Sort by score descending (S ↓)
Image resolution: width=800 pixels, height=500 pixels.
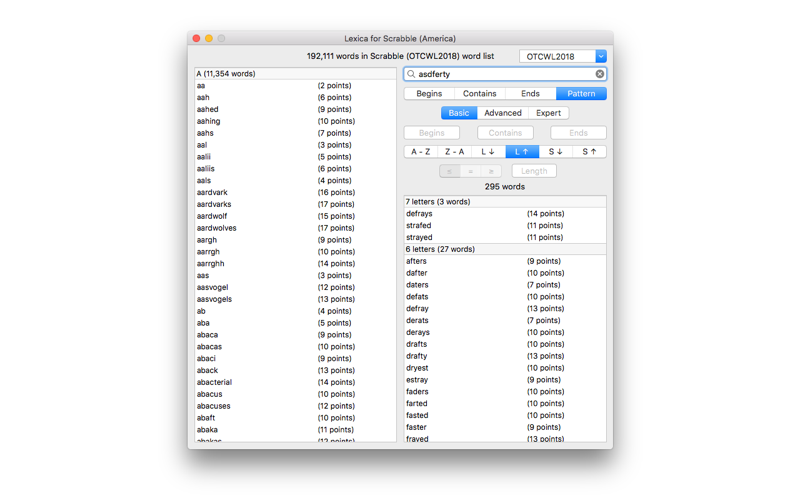tap(556, 152)
